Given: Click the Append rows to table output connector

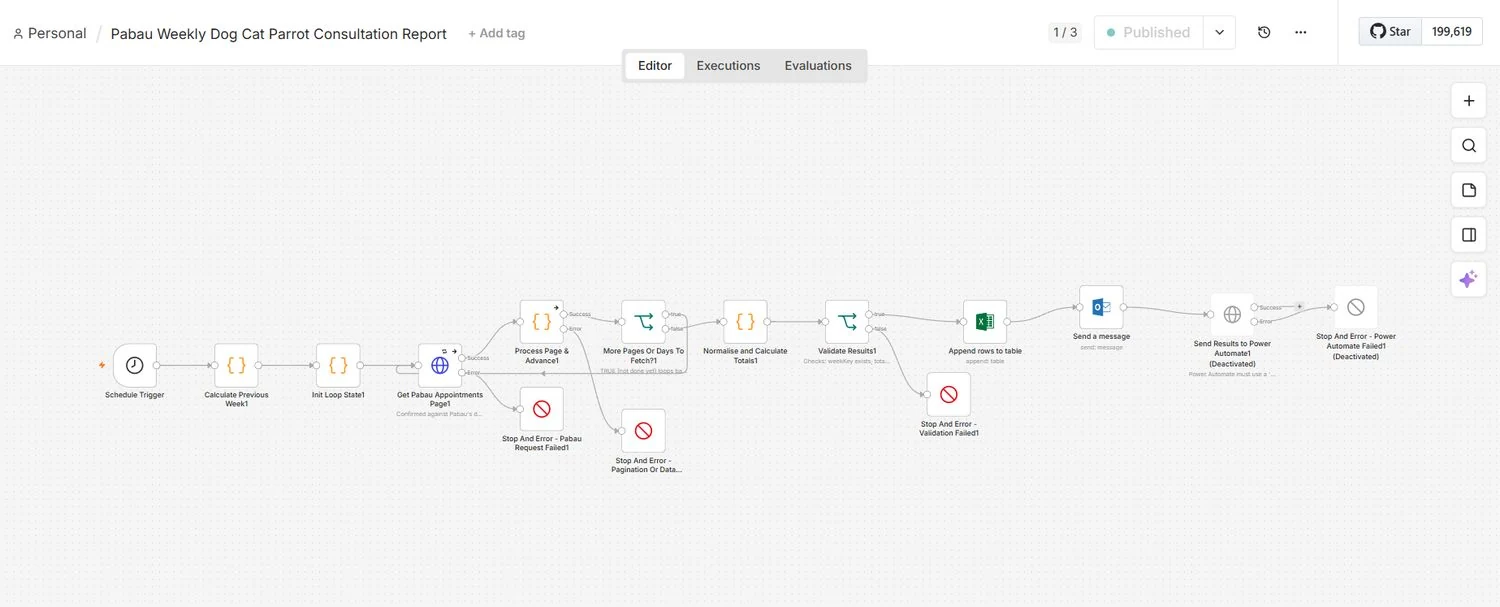Looking at the screenshot, I should click(1007, 322).
